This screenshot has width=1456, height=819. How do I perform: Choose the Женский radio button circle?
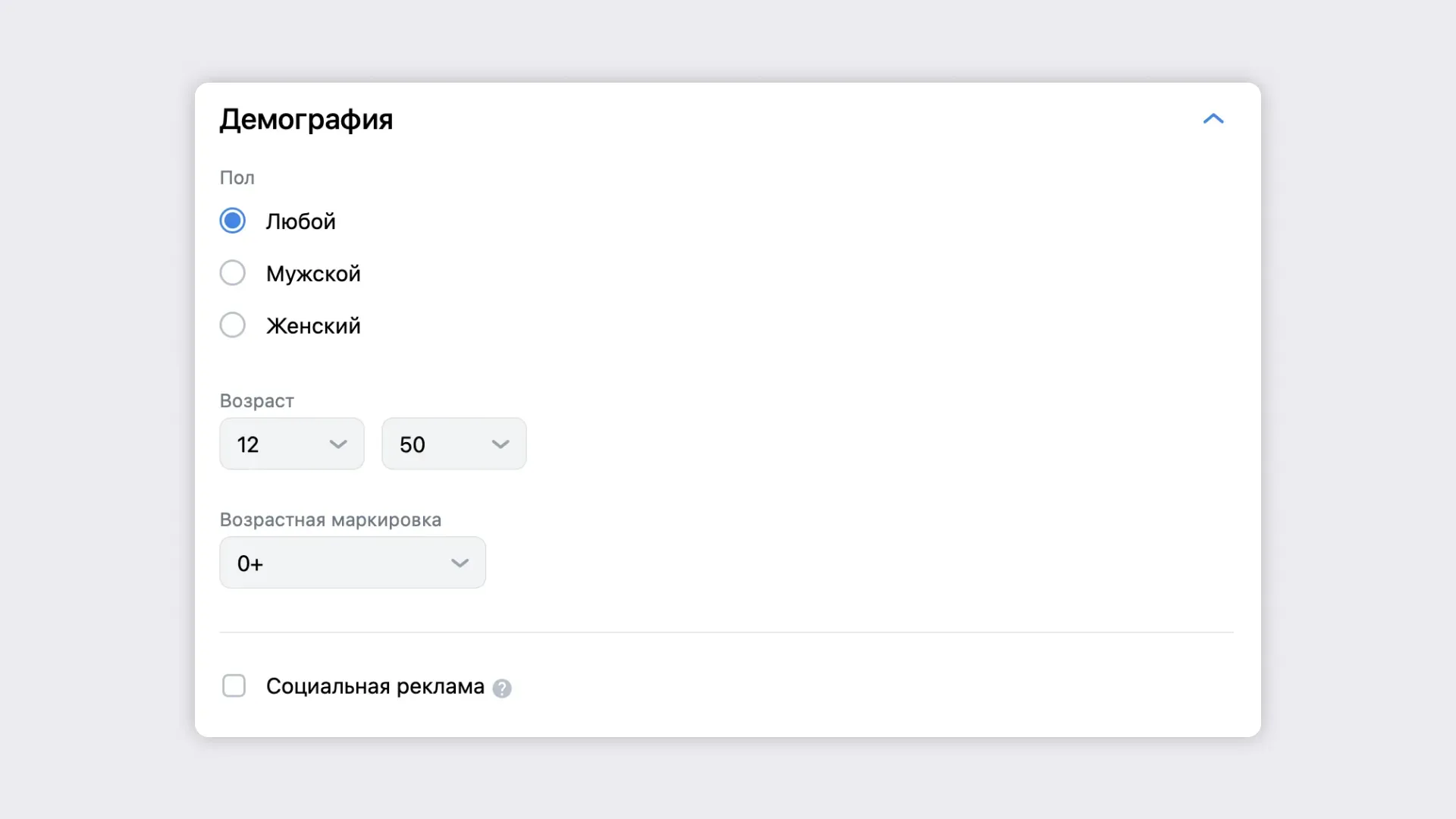point(232,325)
